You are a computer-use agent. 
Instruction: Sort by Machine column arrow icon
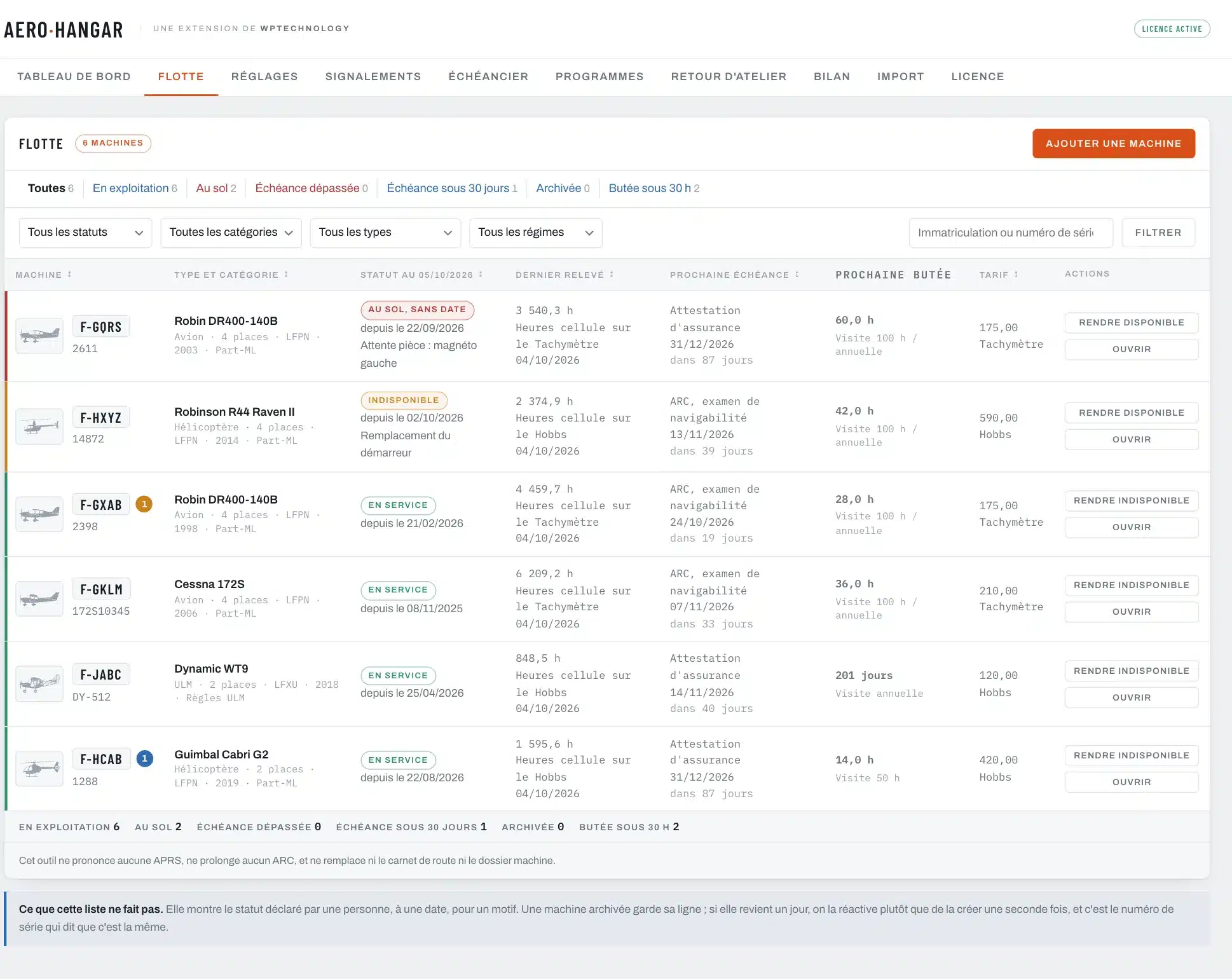pos(70,275)
